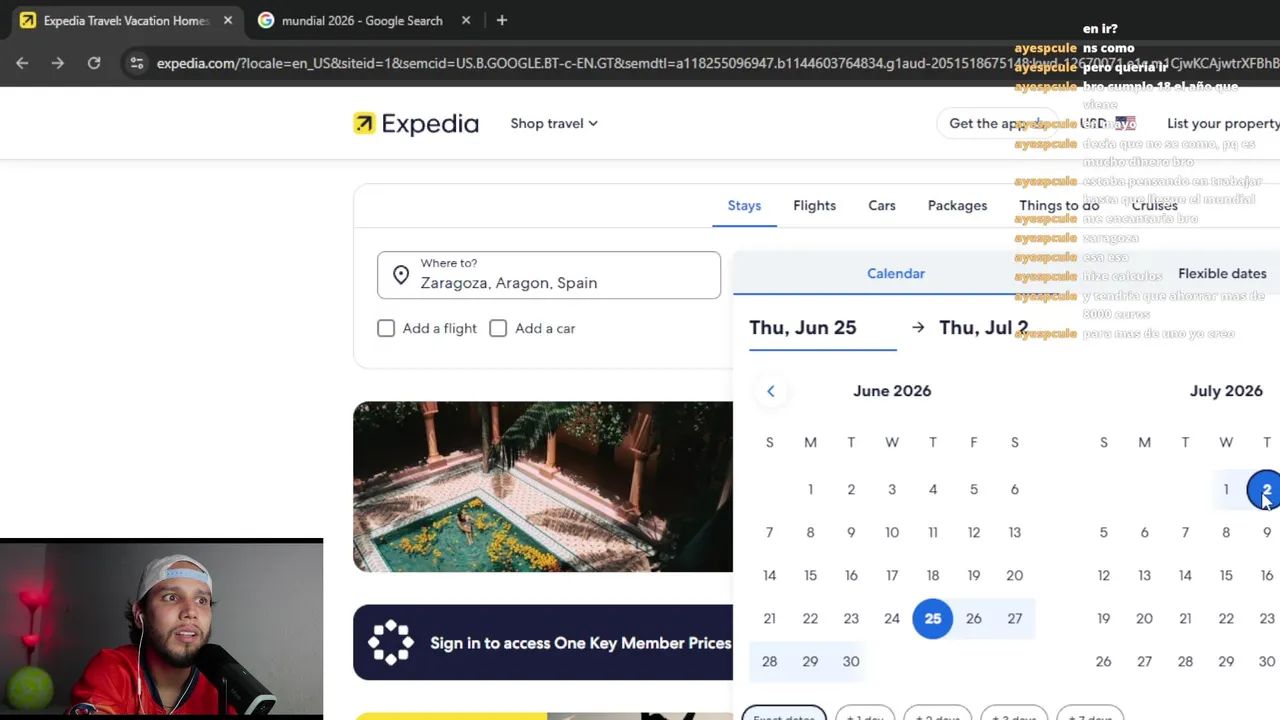Close the mundial 2026 Google Search tab

(466, 20)
